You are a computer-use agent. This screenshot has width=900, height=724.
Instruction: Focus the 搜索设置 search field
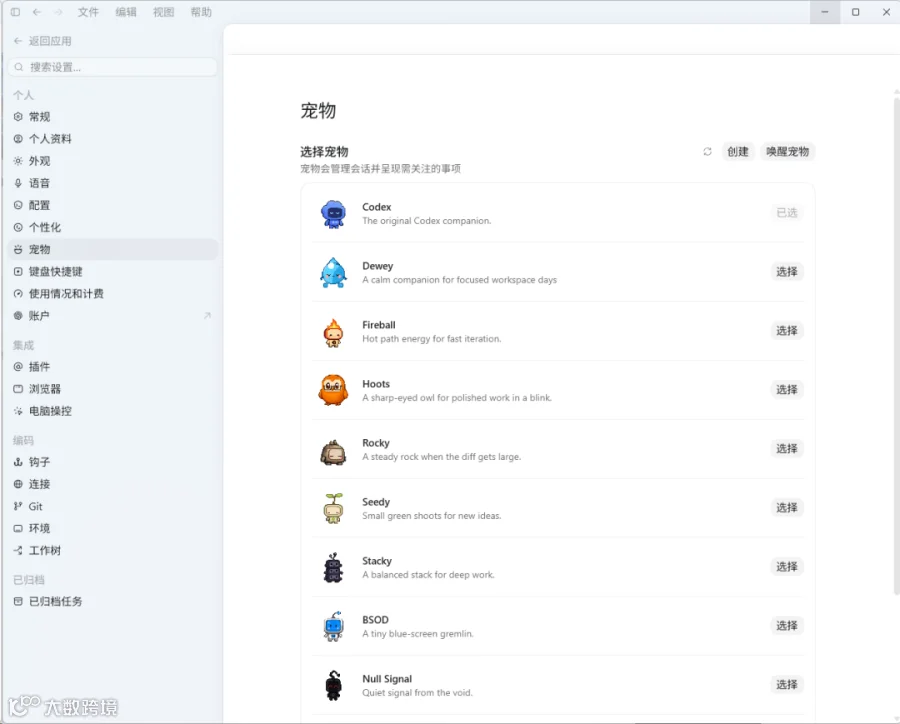(x=112, y=67)
